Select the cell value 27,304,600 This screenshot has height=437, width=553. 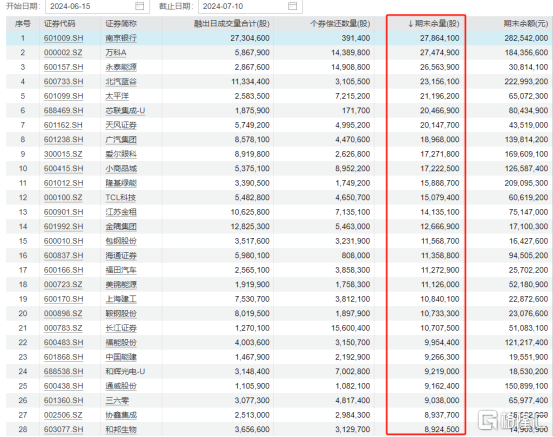click(250, 38)
